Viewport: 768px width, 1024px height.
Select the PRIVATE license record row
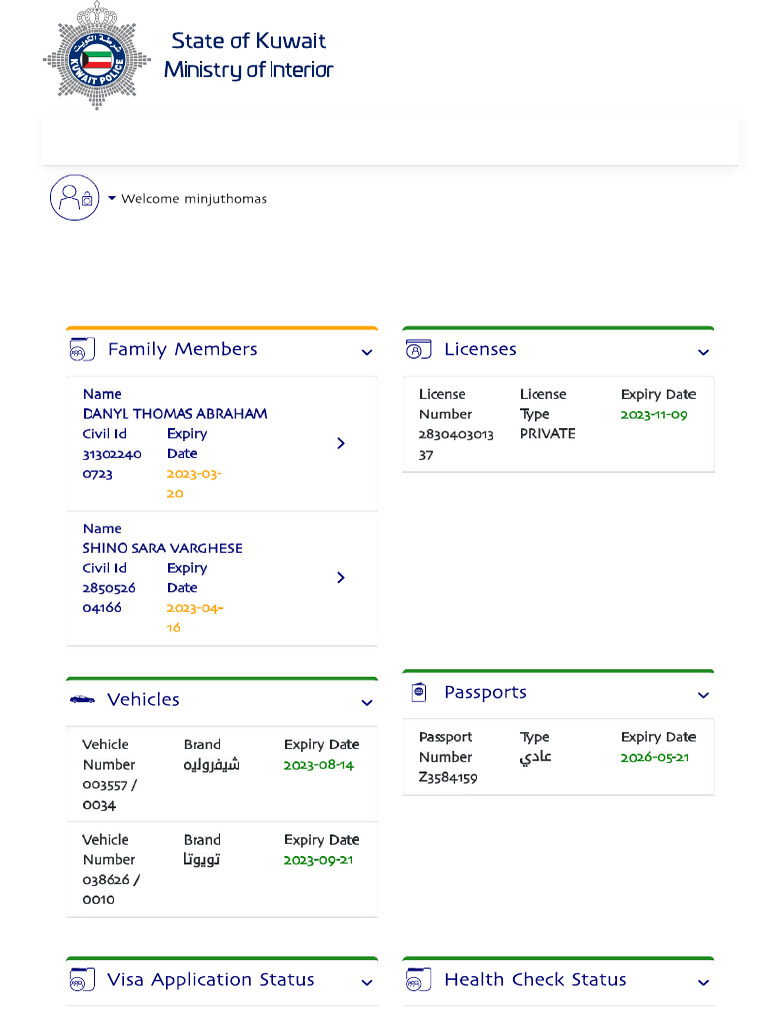(x=557, y=424)
